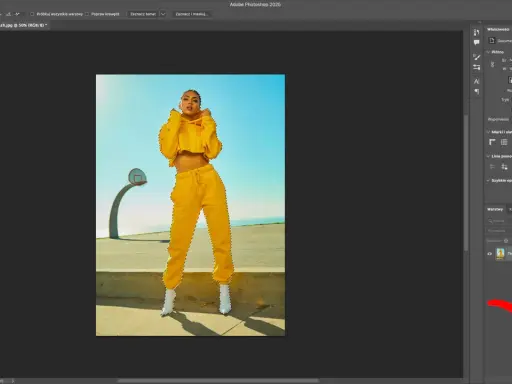The height and width of the screenshot is (384, 512).
Task: Click the layer search filter field
Action: (498, 221)
